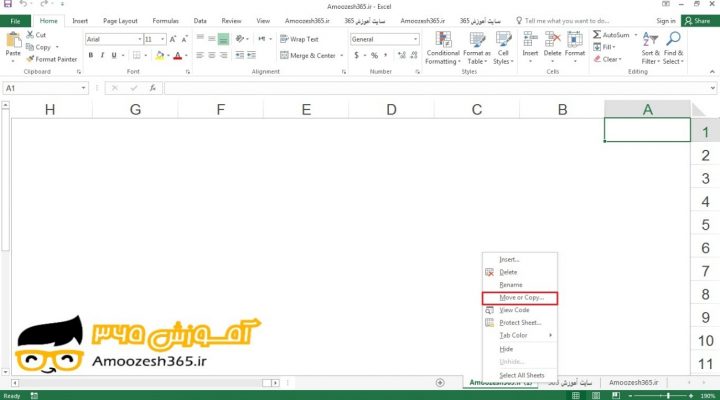The image size is (720, 400).
Task: Open the General number format dropdown
Action: [x=415, y=39]
